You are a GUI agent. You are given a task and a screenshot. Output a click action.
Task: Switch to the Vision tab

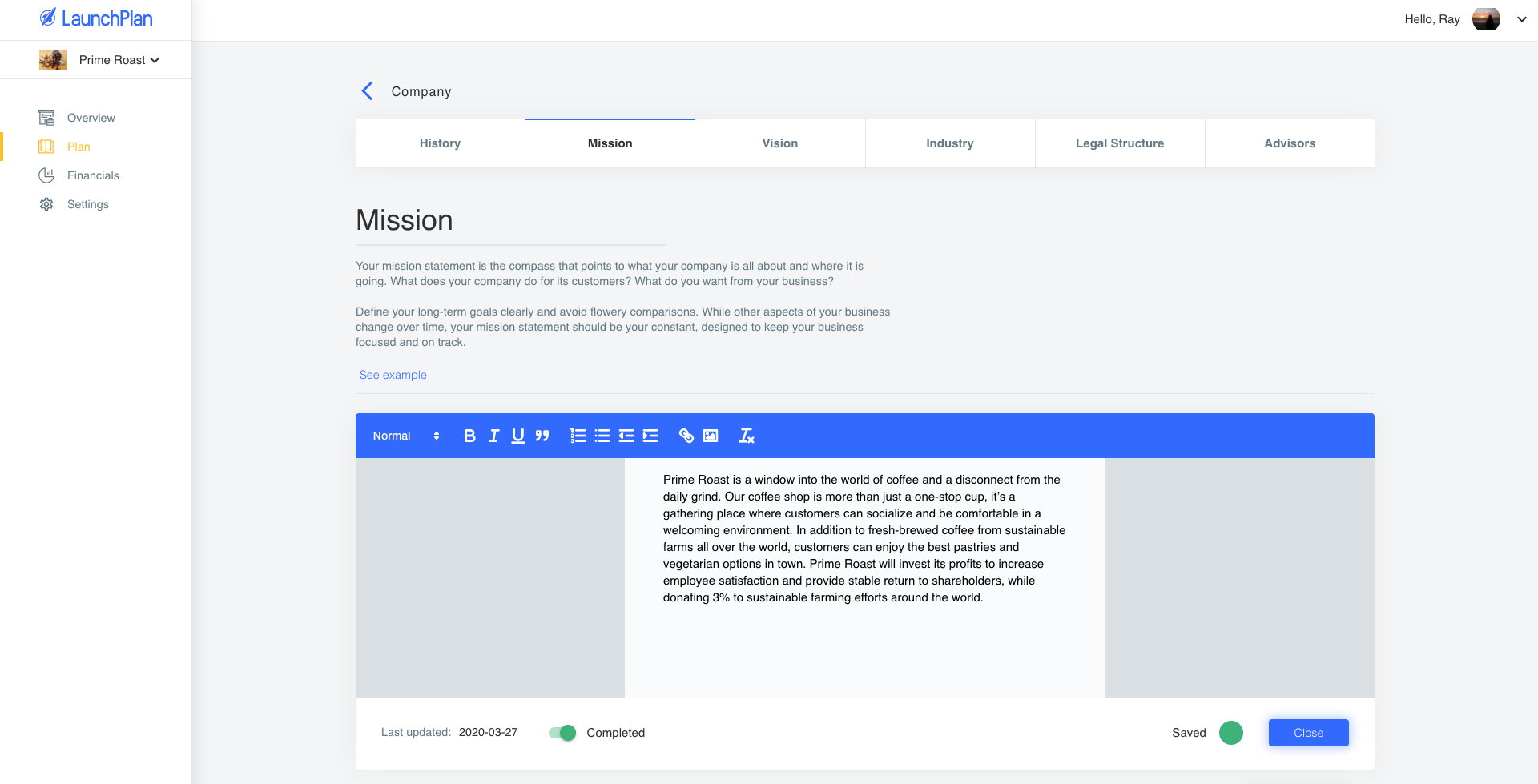(779, 143)
